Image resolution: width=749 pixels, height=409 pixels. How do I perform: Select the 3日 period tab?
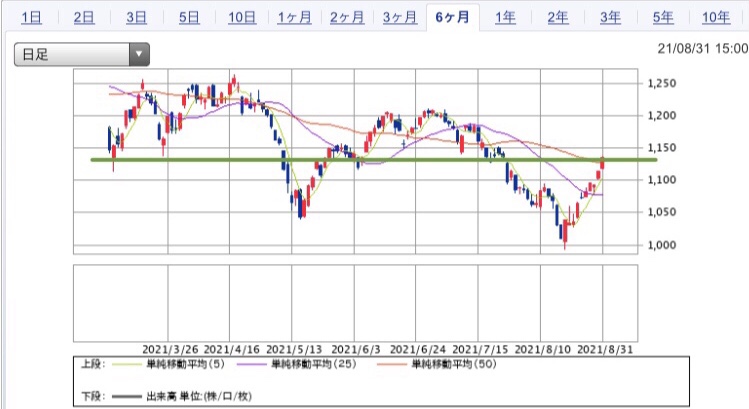137,18
